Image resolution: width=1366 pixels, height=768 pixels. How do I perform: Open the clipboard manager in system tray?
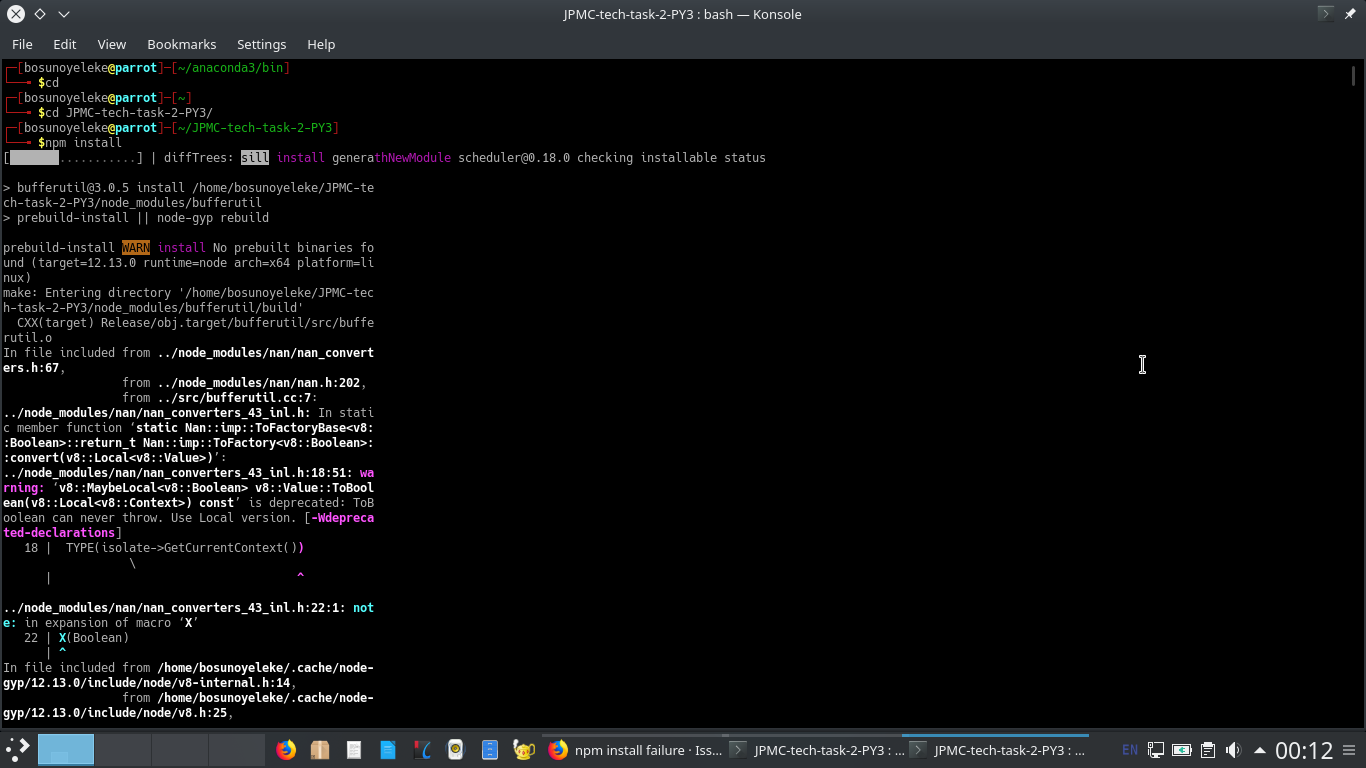(x=1208, y=749)
